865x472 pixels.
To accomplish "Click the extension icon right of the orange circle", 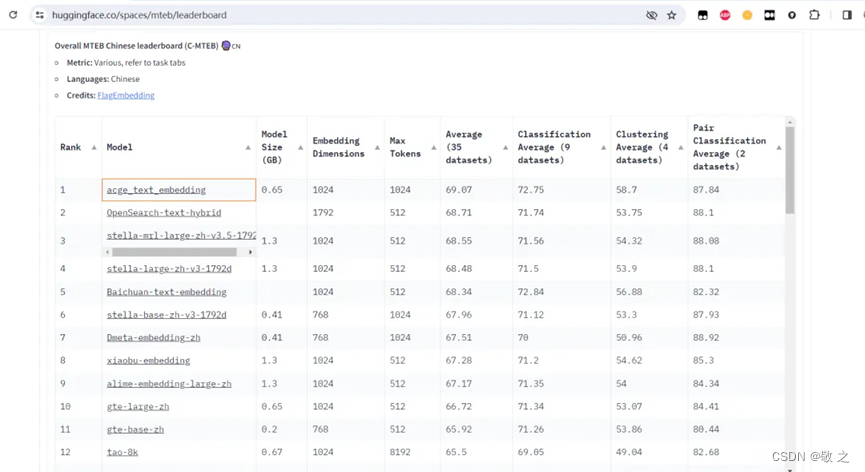I will coord(770,15).
